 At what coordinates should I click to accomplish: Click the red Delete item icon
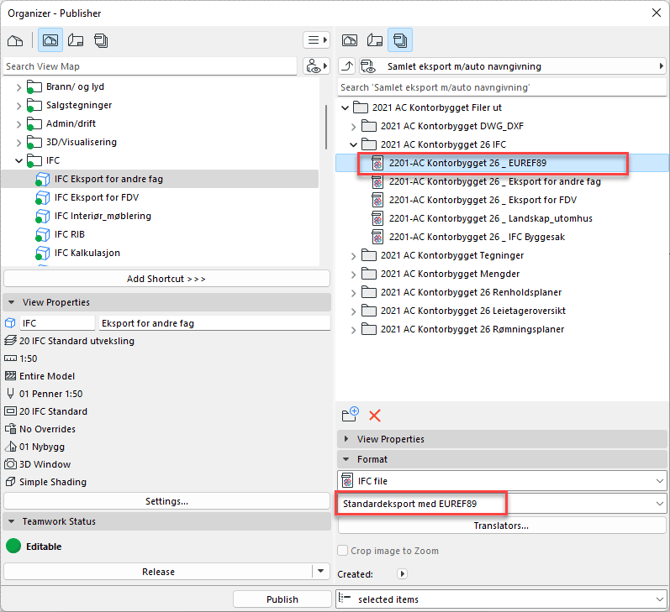pyautogui.click(x=375, y=415)
